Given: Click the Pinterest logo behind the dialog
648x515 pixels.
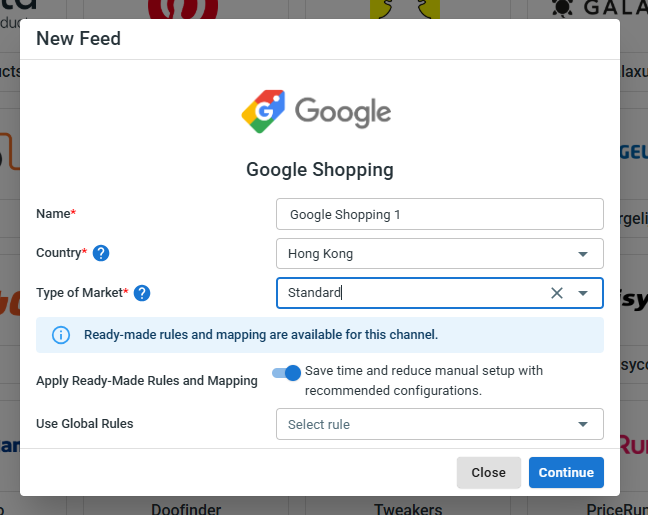Looking at the screenshot, I should [x=183, y=9].
